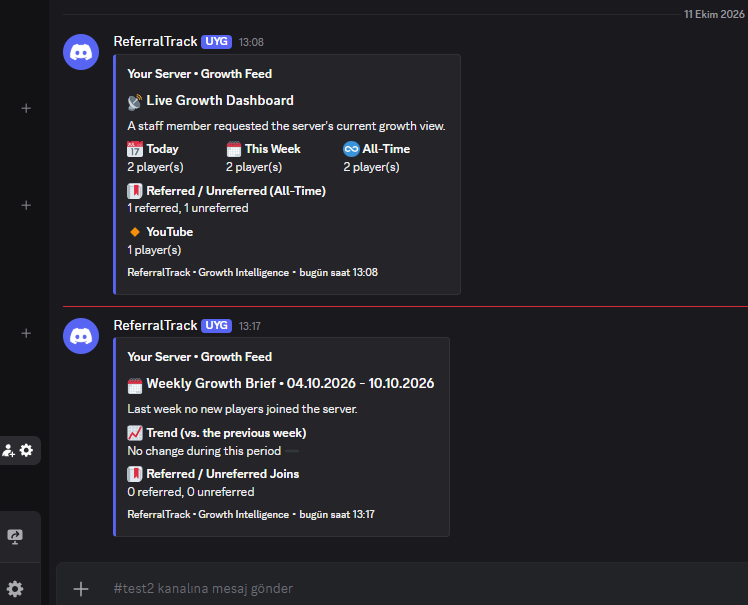Click the screen share icon in sidebar
Screen dimensions: 748x605
tap(15, 537)
